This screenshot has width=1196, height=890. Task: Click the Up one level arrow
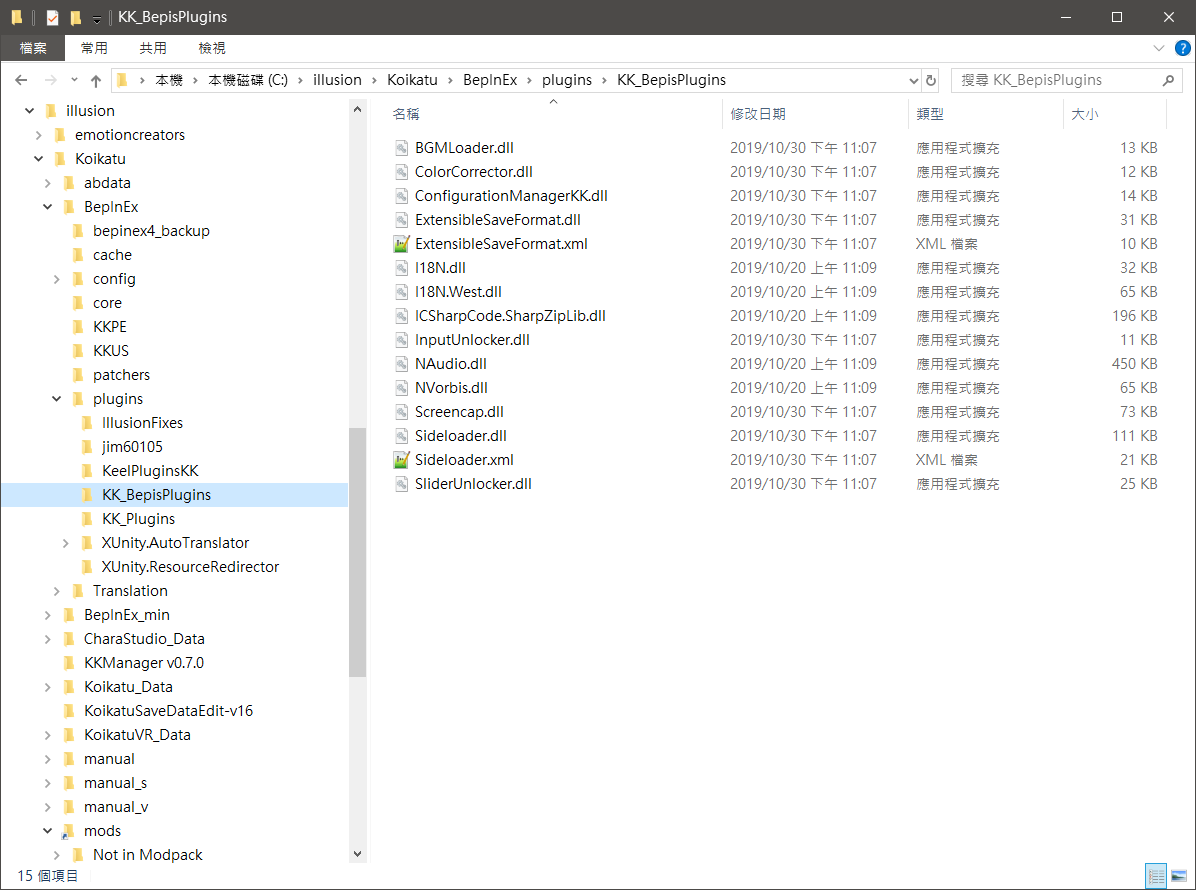(96, 80)
